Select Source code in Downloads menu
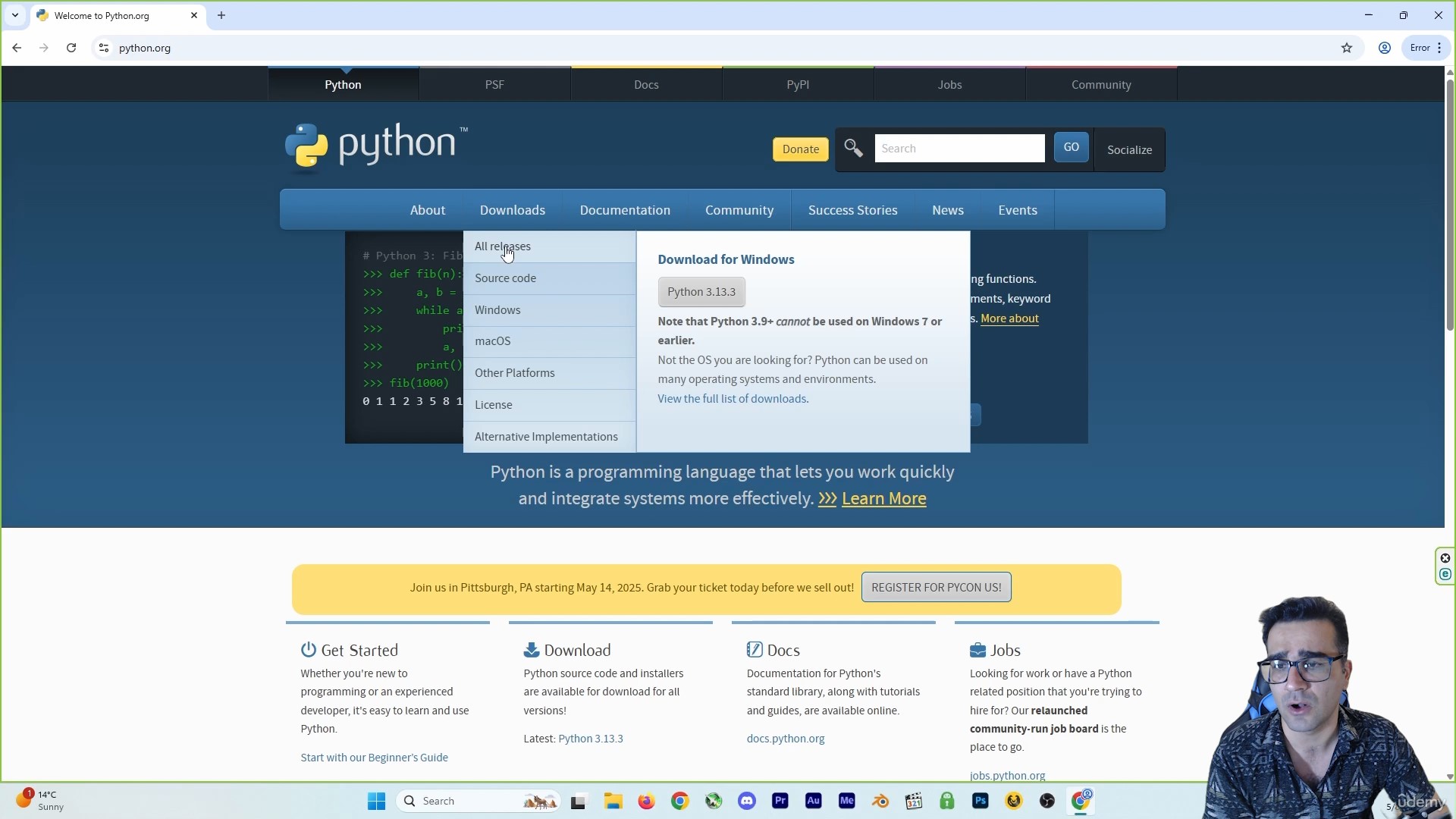Image resolution: width=1456 pixels, height=819 pixels. (x=550, y=278)
